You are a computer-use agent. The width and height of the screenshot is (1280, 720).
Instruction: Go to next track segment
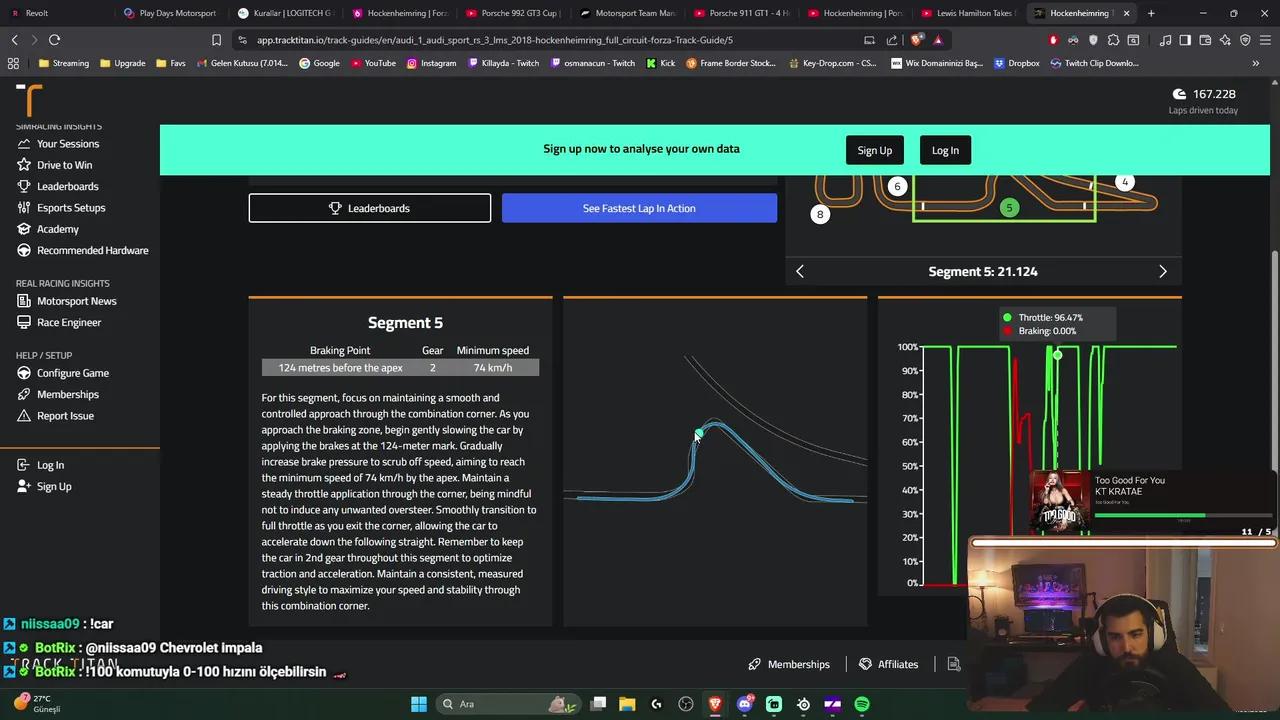click(1162, 271)
